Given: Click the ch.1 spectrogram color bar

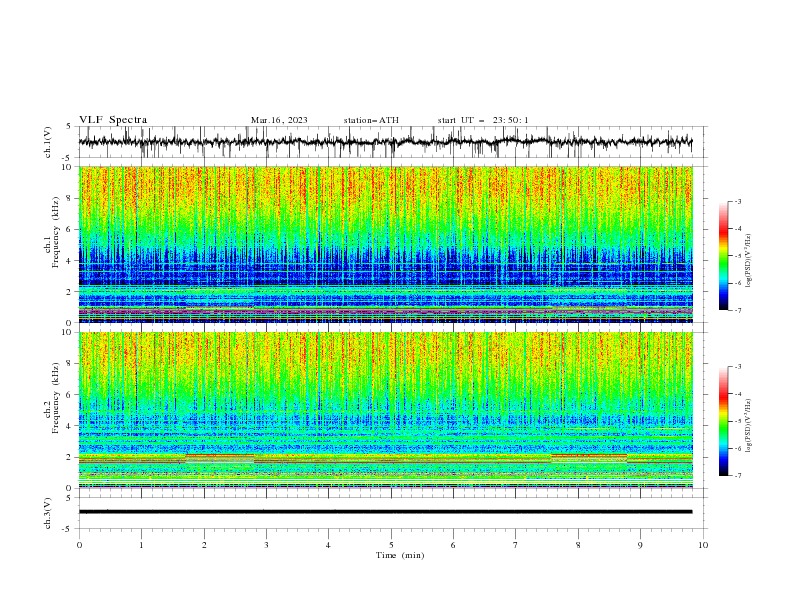Looking at the screenshot, I should [x=723, y=256].
